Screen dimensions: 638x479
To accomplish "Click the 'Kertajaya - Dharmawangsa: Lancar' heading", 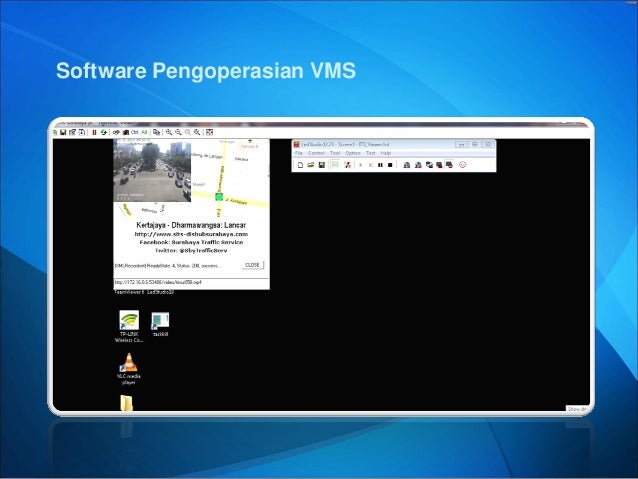I will pyautogui.click(x=191, y=225).
